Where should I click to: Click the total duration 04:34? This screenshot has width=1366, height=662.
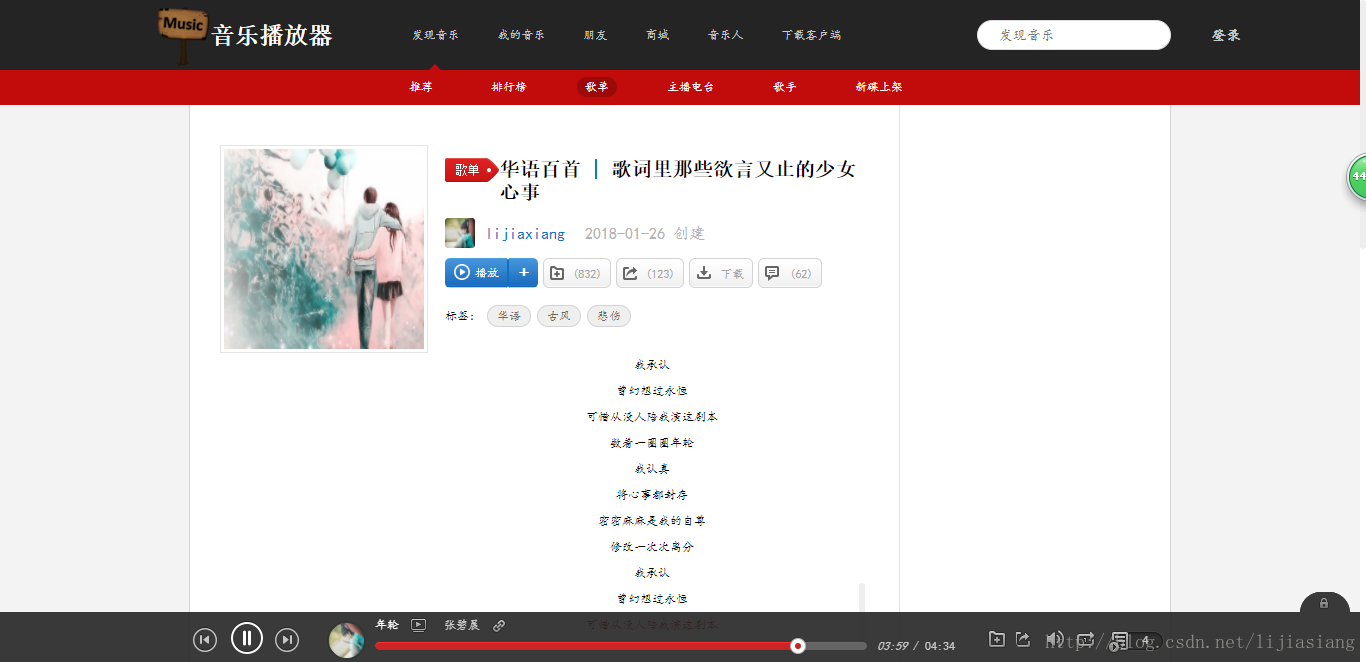[940, 646]
